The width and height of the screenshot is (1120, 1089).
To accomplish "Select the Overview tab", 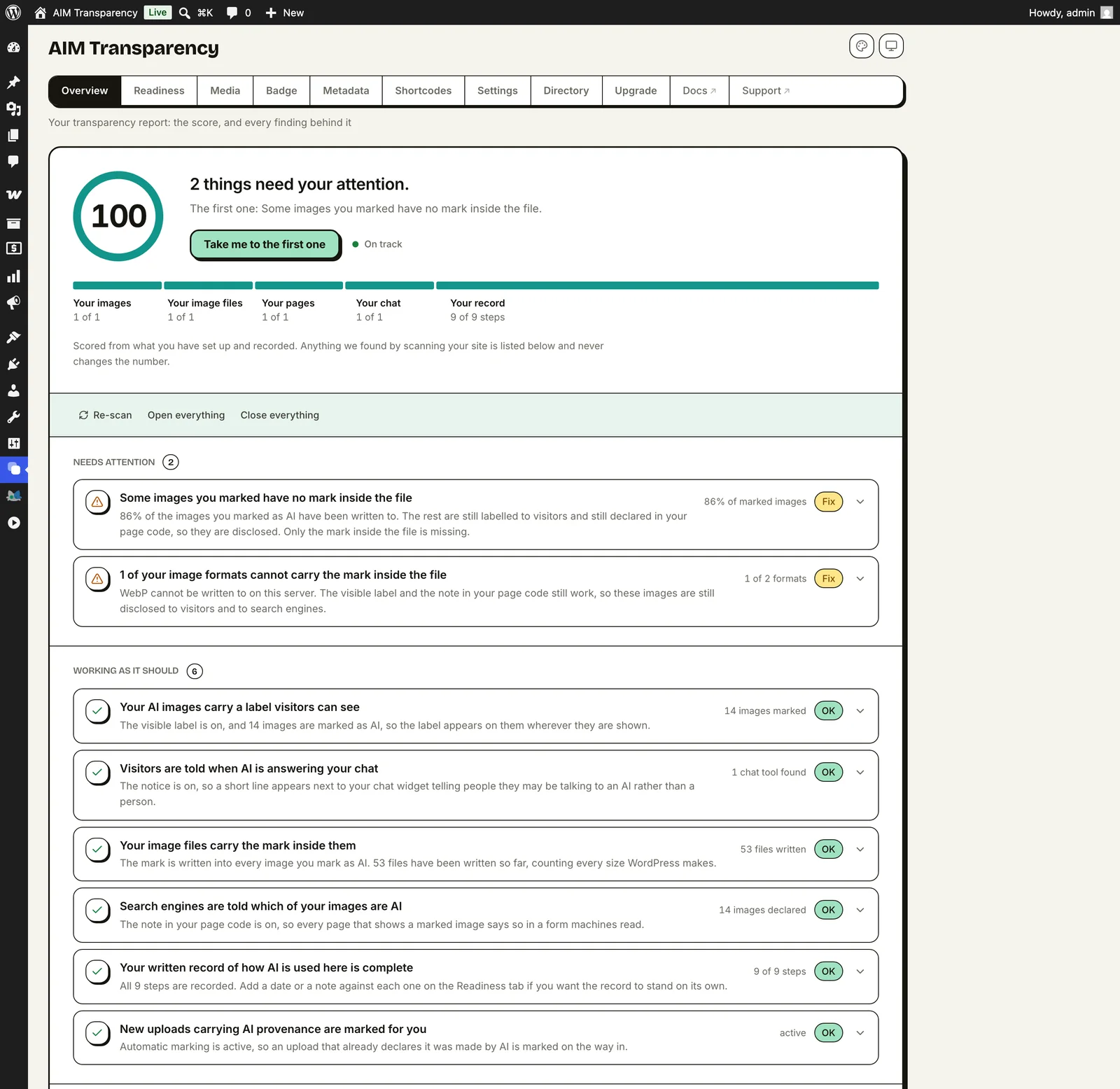I will coord(85,91).
